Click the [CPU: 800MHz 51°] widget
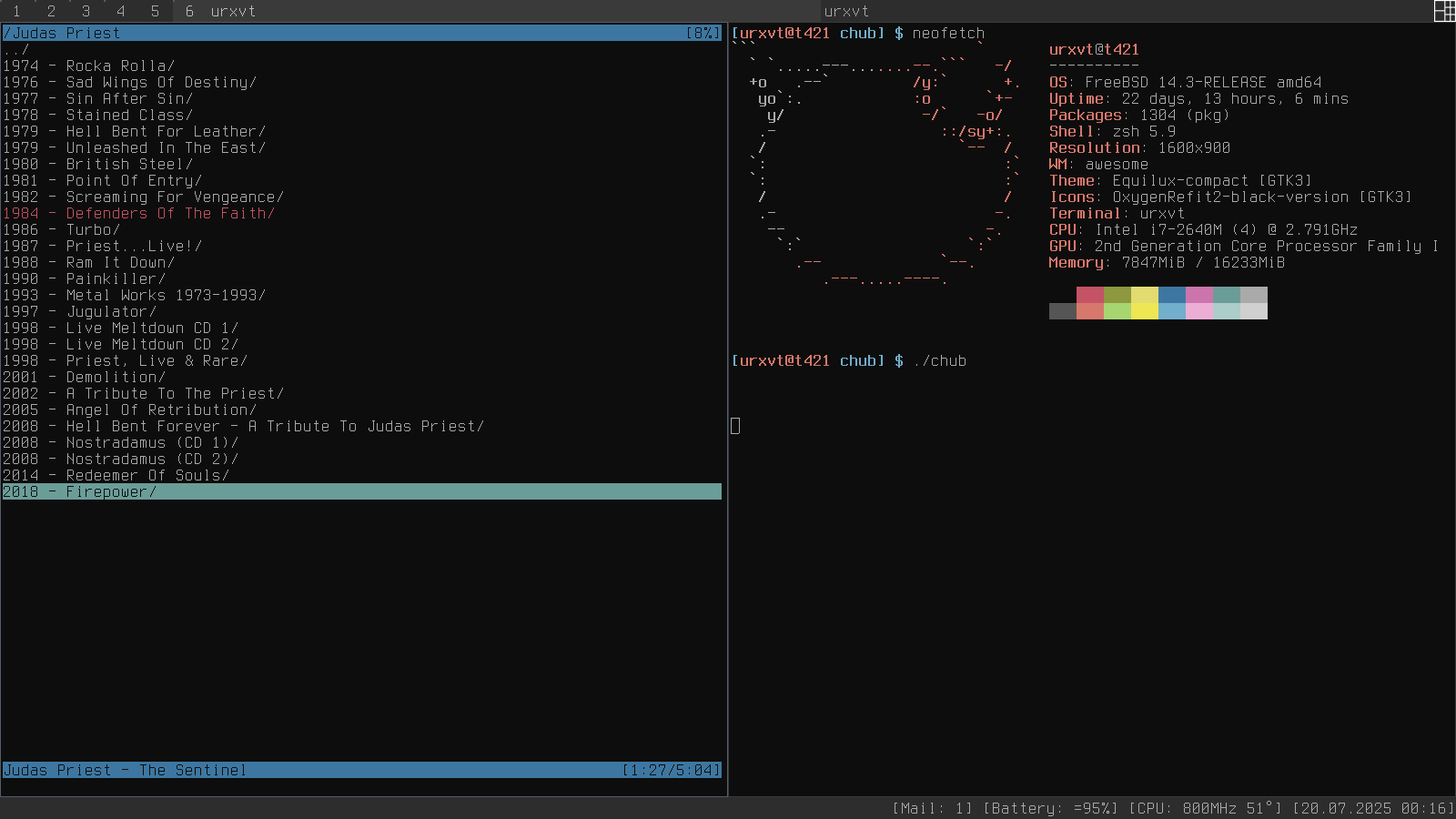 1206,808
